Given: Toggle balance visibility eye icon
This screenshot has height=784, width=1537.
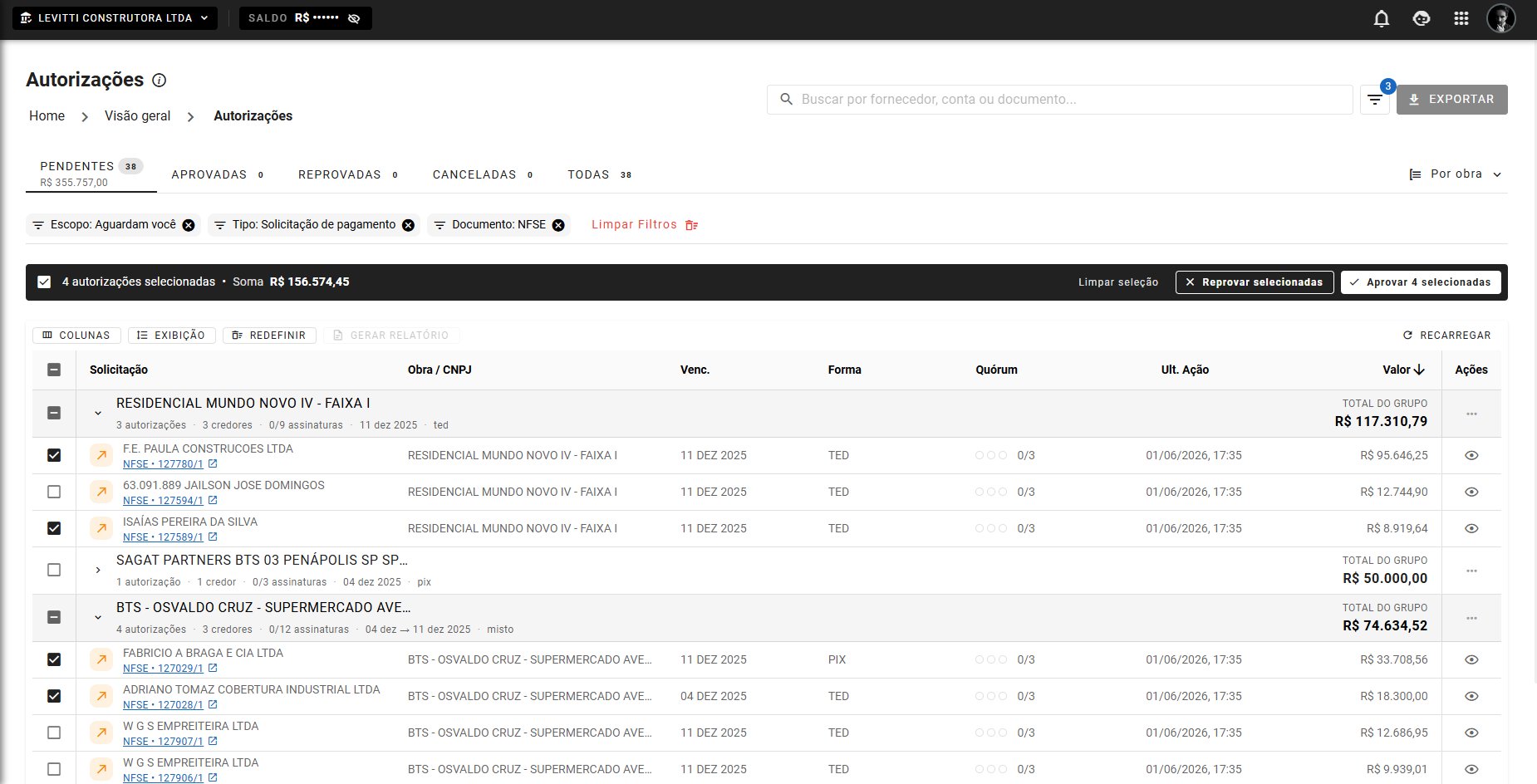Looking at the screenshot, I should pyautogui.click(x=354, y=18).
